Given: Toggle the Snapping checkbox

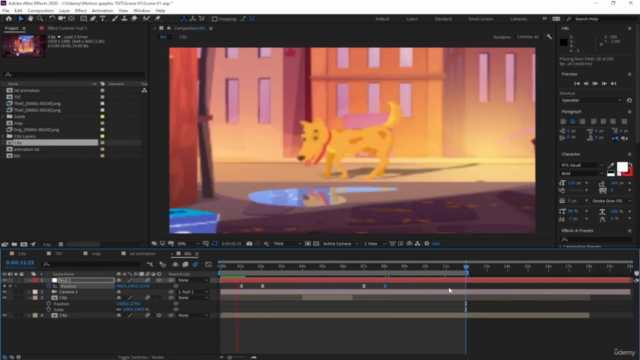Looking at the screenshot, I should click(x=215, y=19).
